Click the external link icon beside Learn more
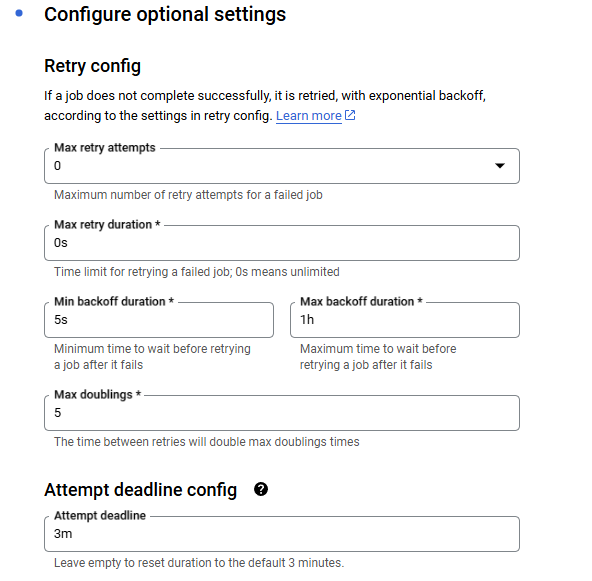592x581 pixels. click(350, 115)
